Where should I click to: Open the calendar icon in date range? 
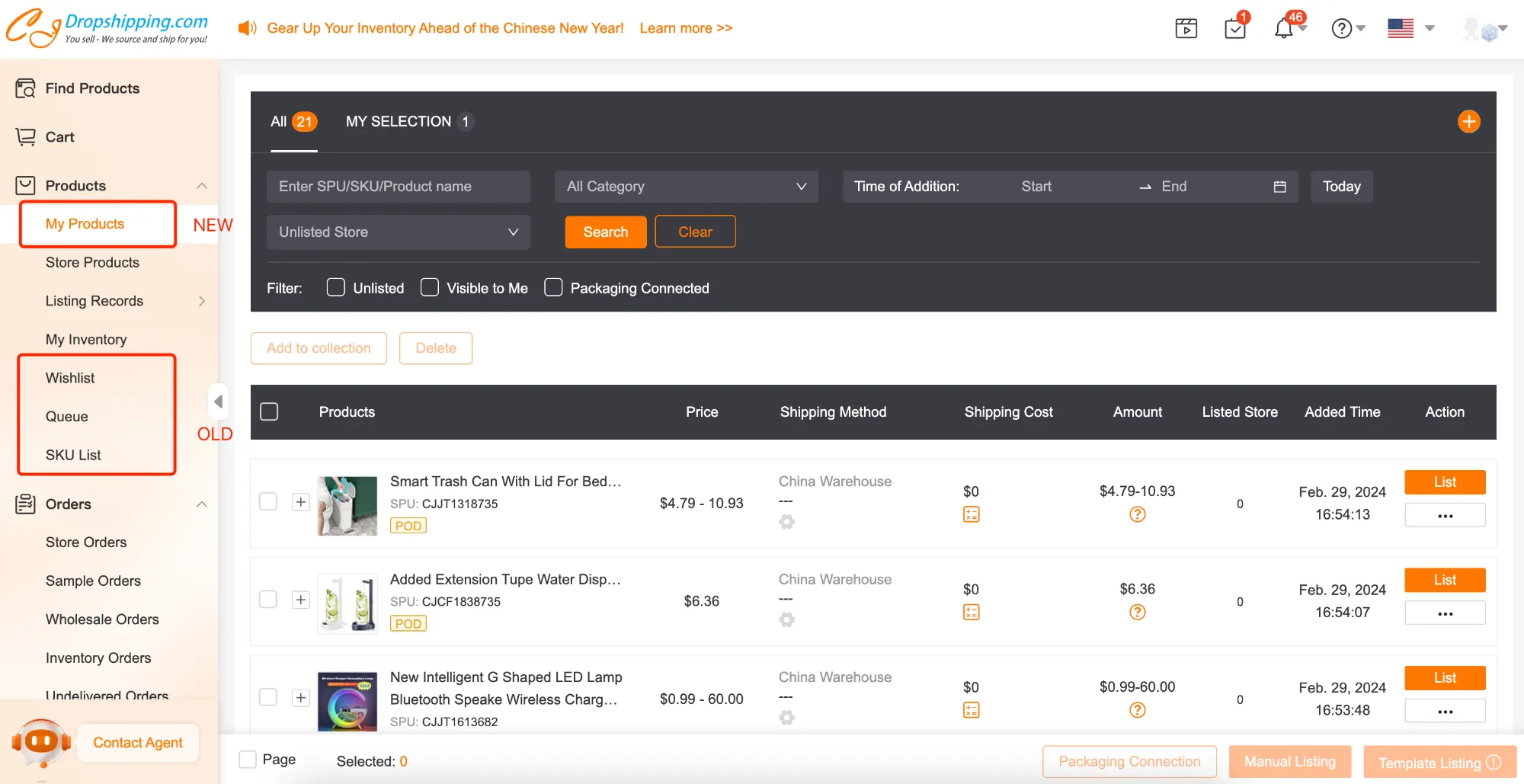[1279, 187]
